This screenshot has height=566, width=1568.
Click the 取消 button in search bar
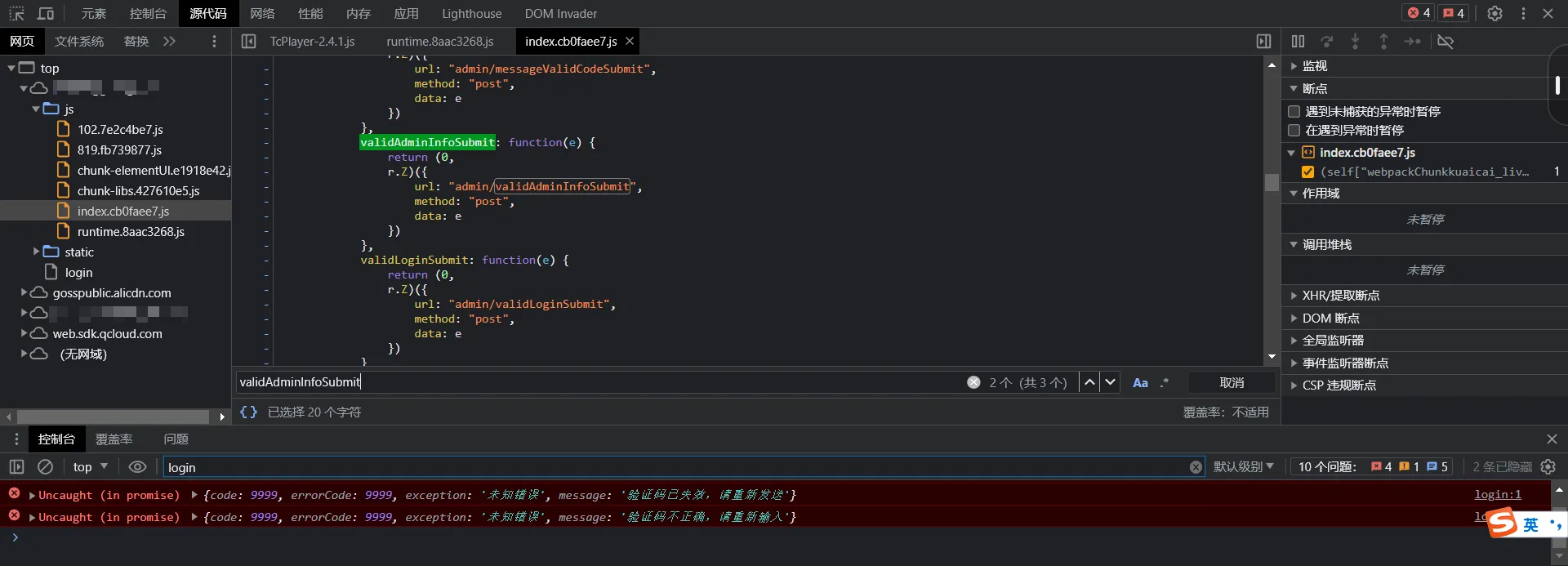click(1232, 382)
